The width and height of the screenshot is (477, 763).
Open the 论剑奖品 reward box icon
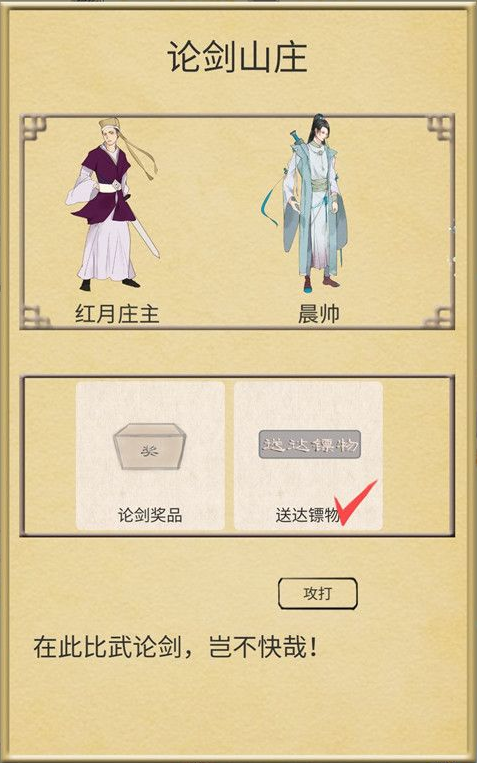(149, 446)
